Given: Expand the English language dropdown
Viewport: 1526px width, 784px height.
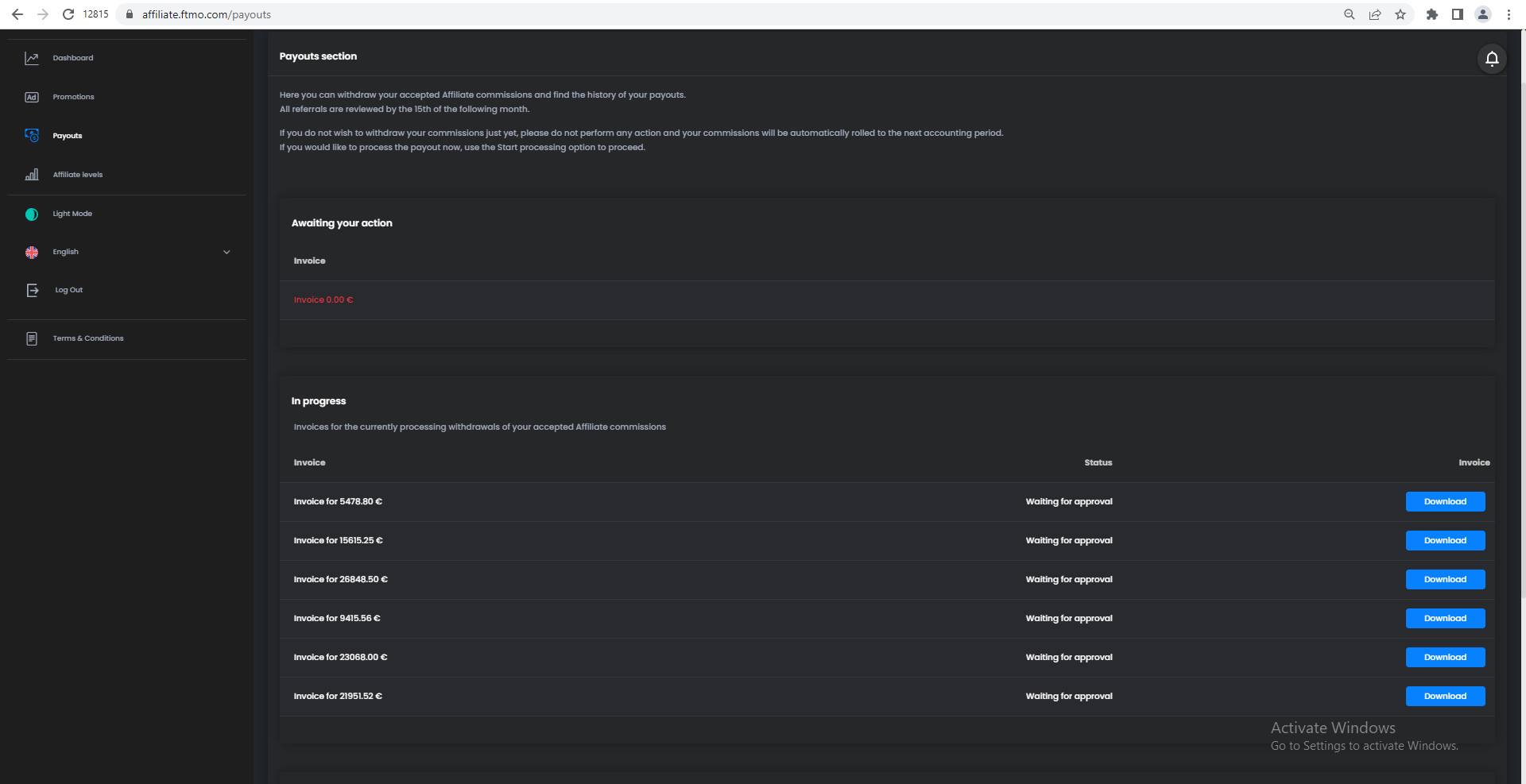Looking at the screenshot, I should pyautogui.click(x=227, y=252).
